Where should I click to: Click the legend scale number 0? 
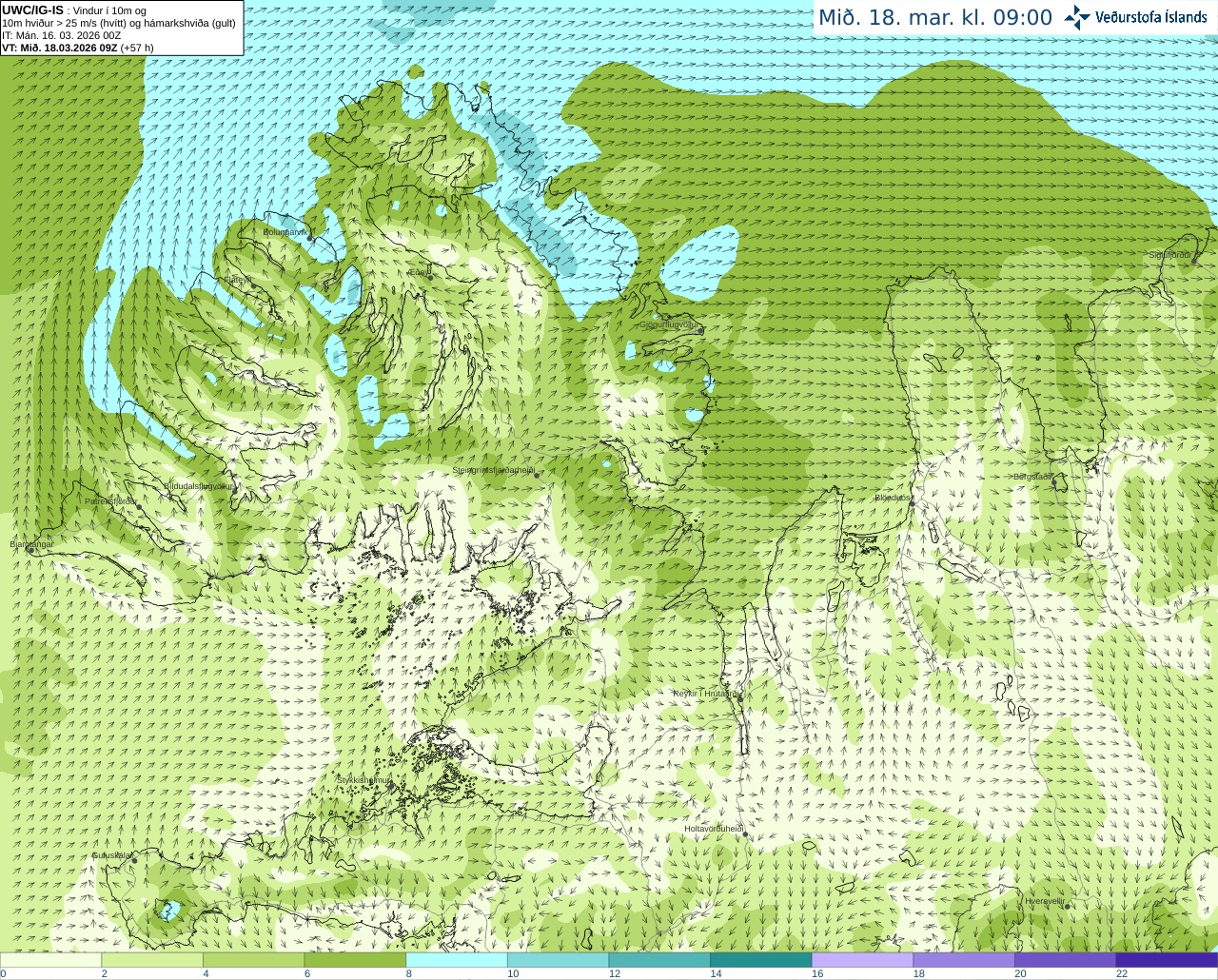3,973
